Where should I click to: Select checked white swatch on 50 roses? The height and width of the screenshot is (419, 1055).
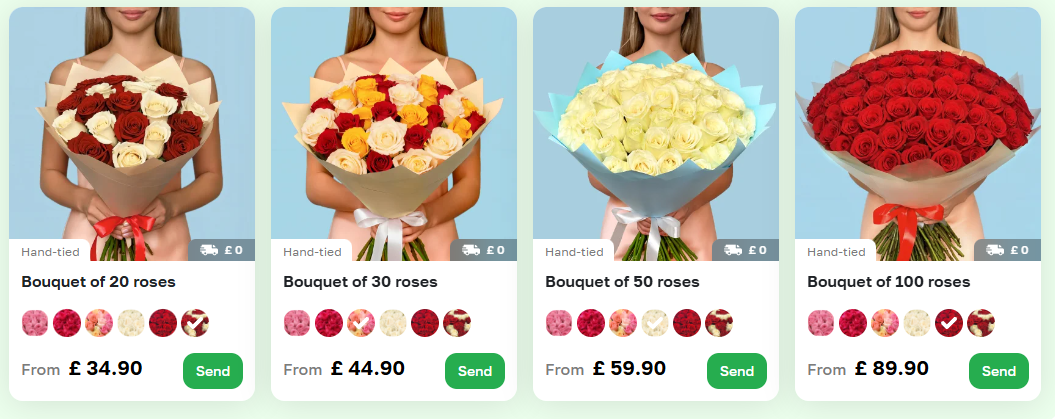coord(655,323)
